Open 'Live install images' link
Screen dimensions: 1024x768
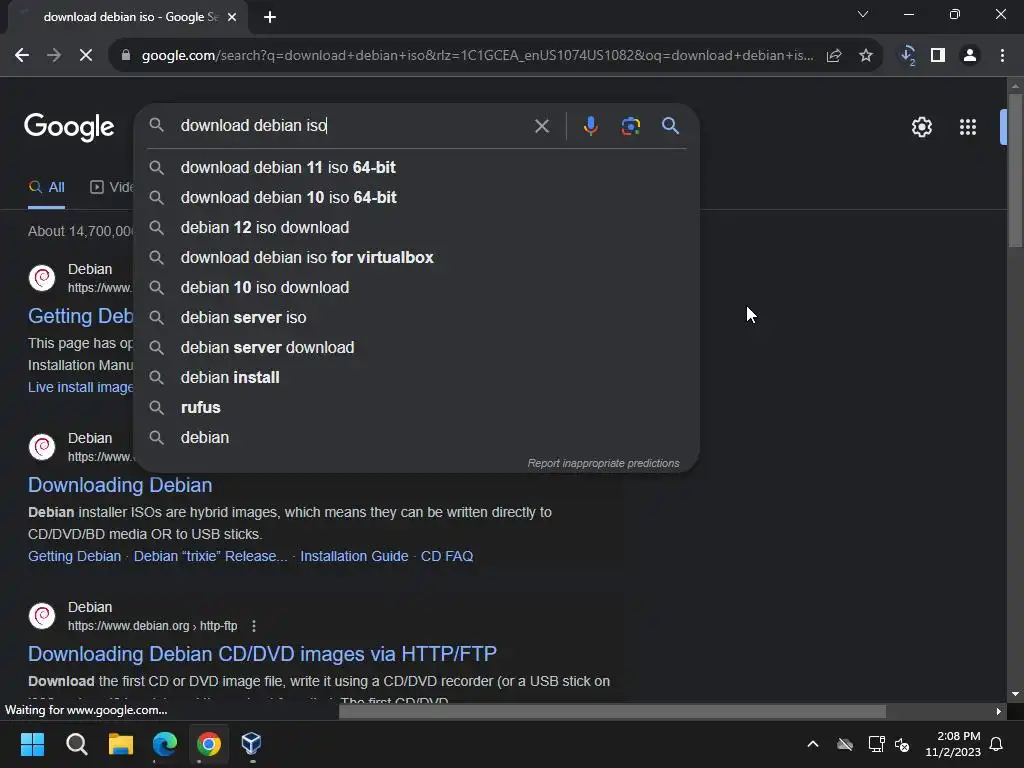80,387
